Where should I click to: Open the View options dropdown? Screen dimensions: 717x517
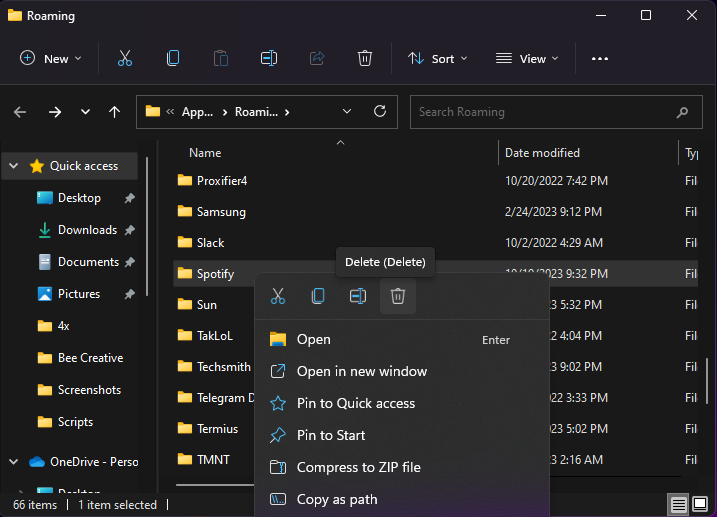tap(527, 59)
